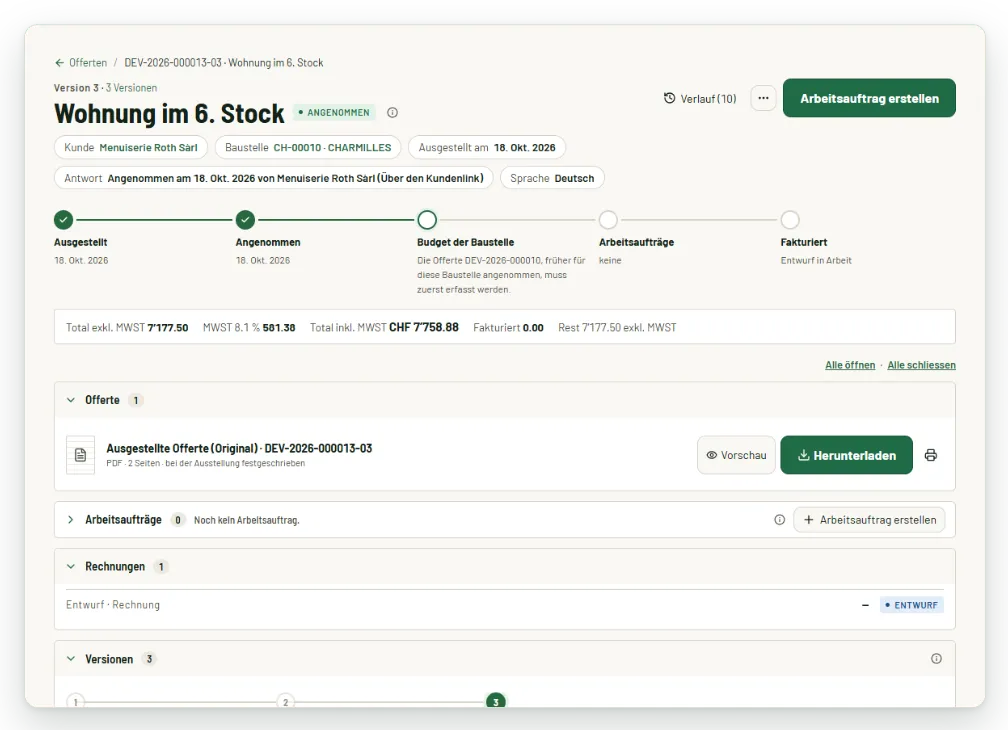Image resolution: width=1008 pixels, height=730 pixels.
Task: Select version 3 marker in version timeline
Action: click(x=496, y=700)
